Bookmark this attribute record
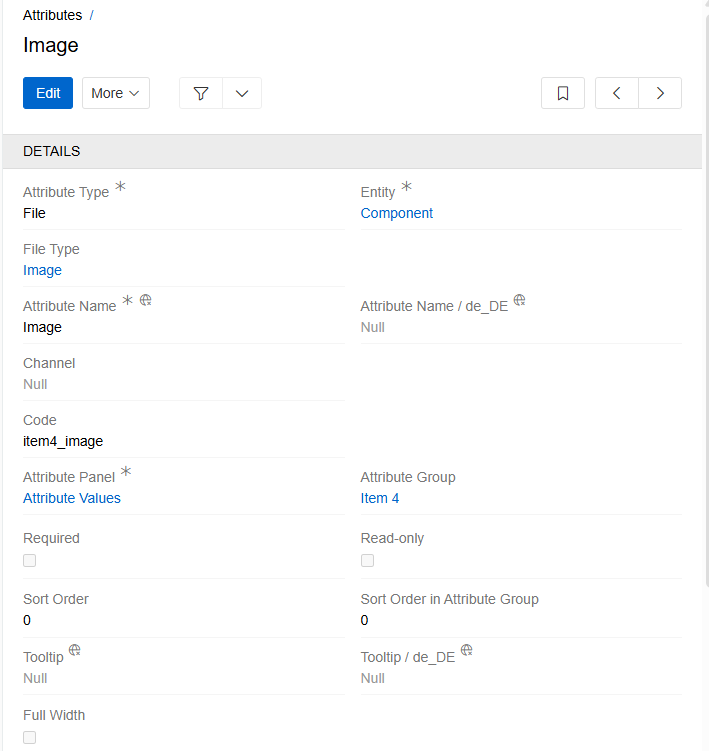 [x=563, y=93]
